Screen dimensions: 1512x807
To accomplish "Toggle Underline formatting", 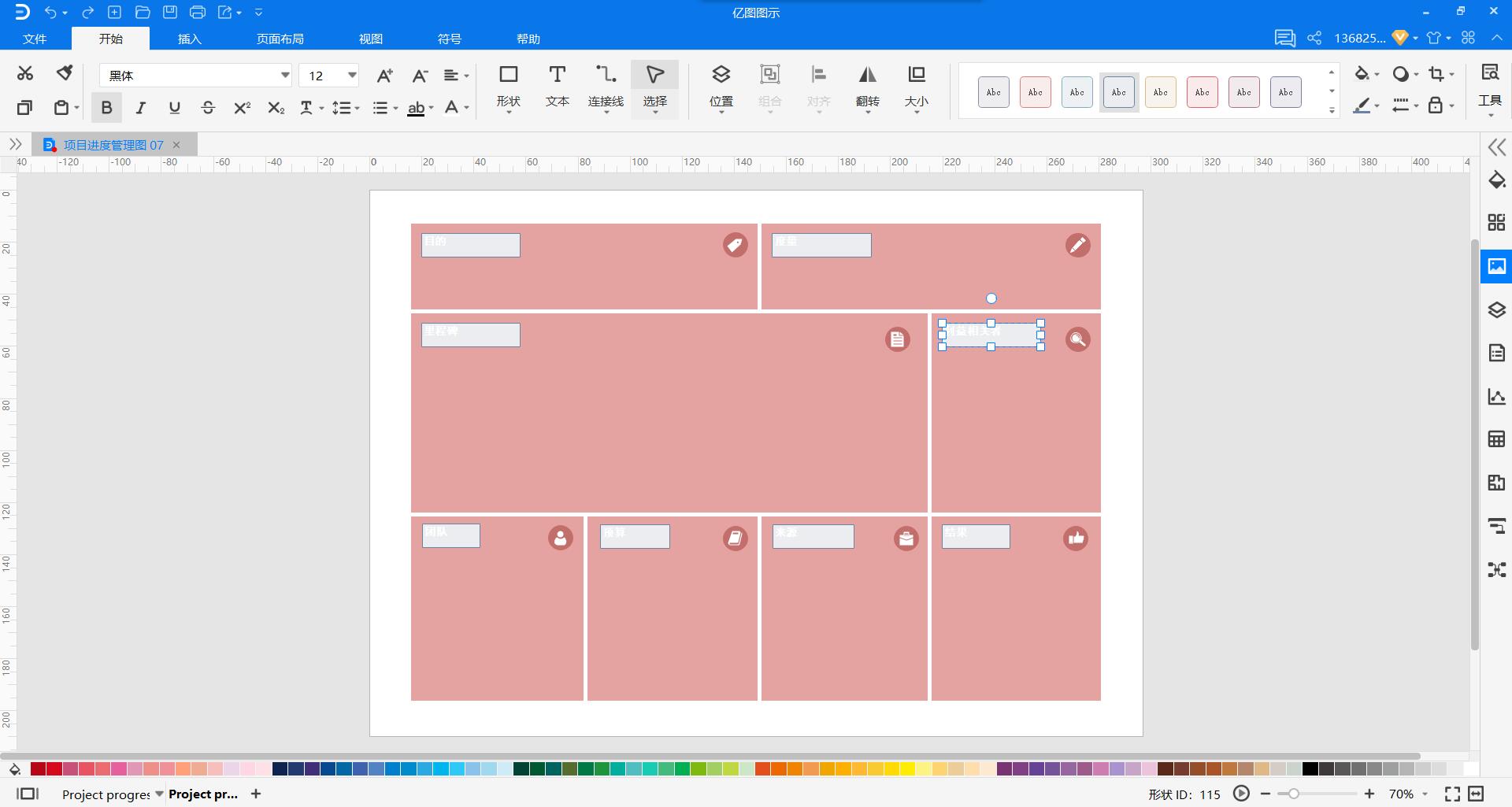I will [174, 108].
